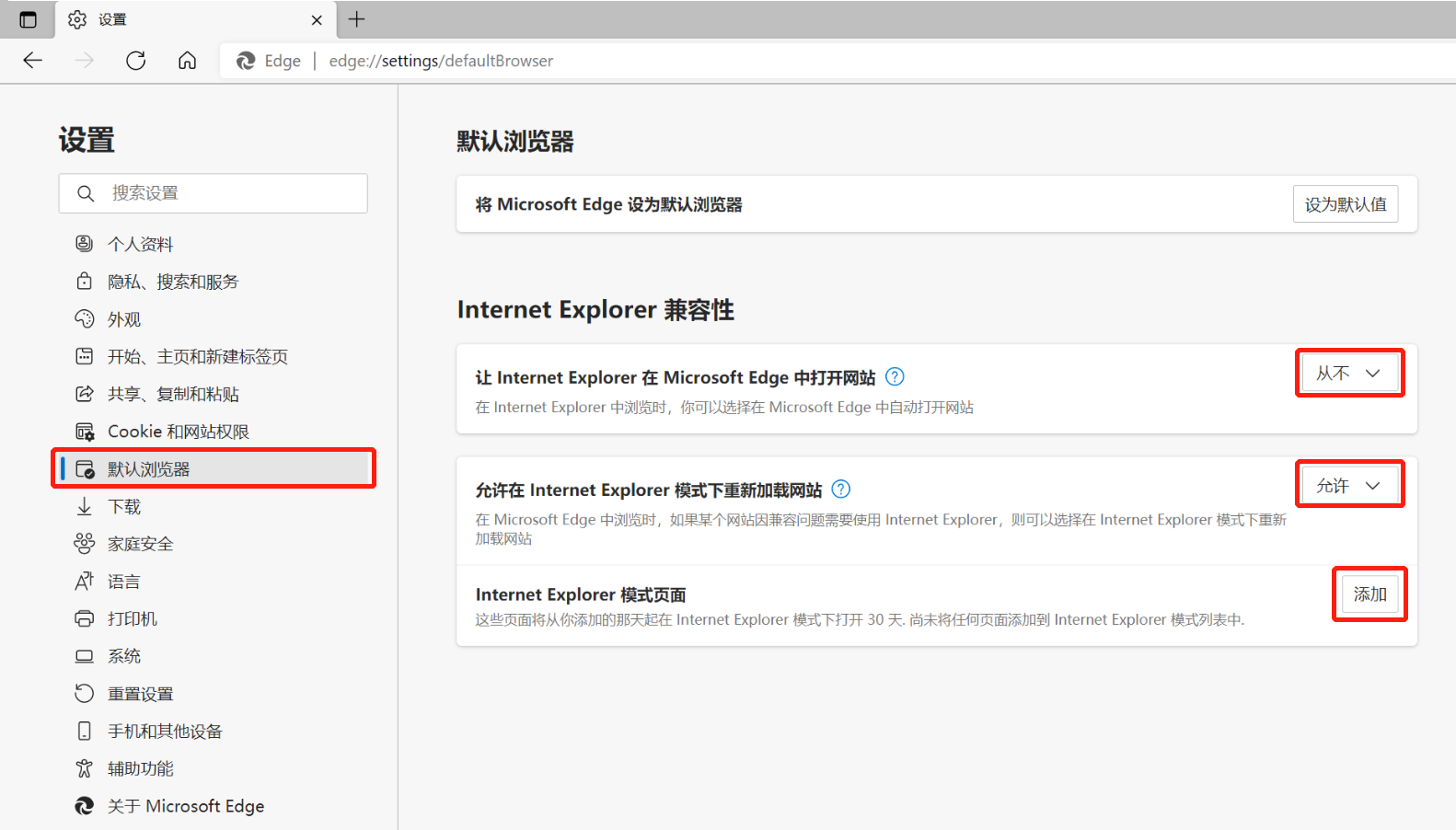Open the tab actions menu icon

click(28, 19)
